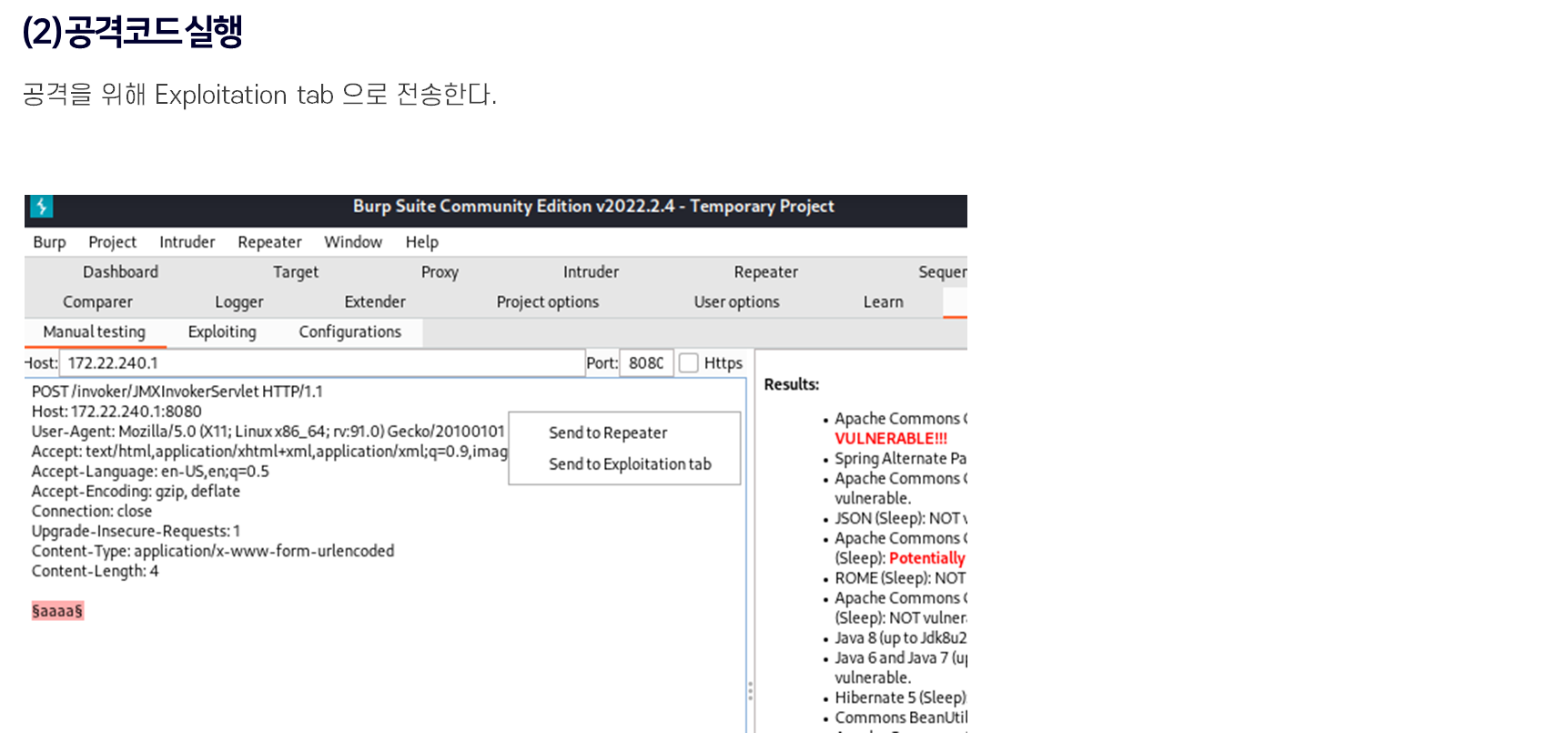Open the Window menu

tap(353, 242)
